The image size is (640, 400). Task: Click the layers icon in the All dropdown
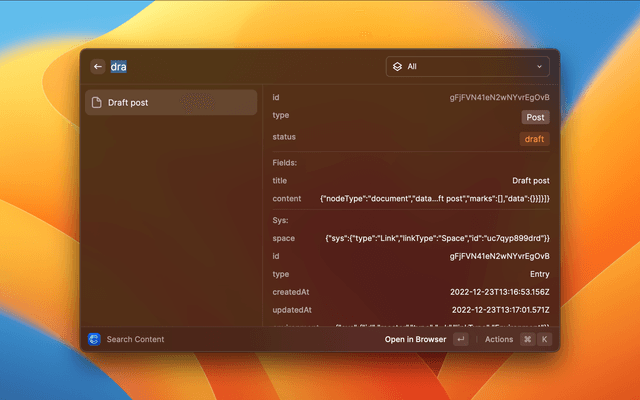pos(397,67)
